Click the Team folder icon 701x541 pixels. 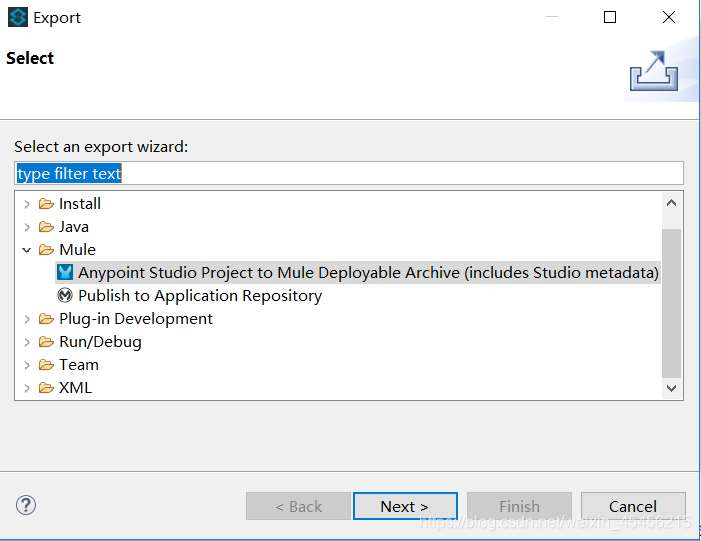tap(46, 365)
